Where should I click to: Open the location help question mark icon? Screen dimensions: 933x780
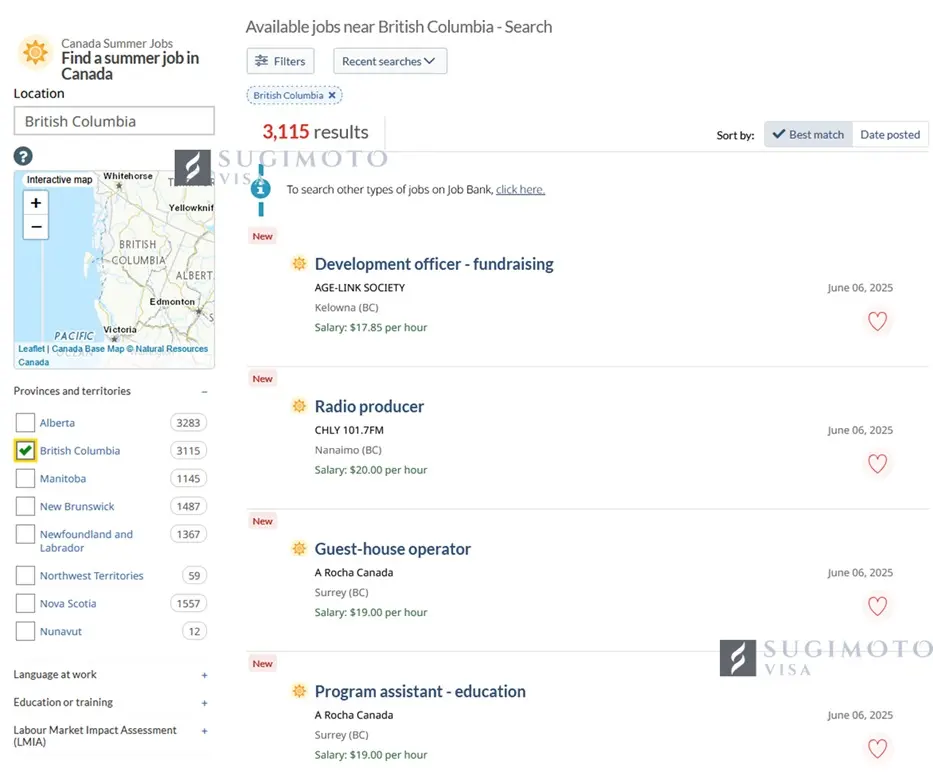pyautogui.click(x=23, y=156)
